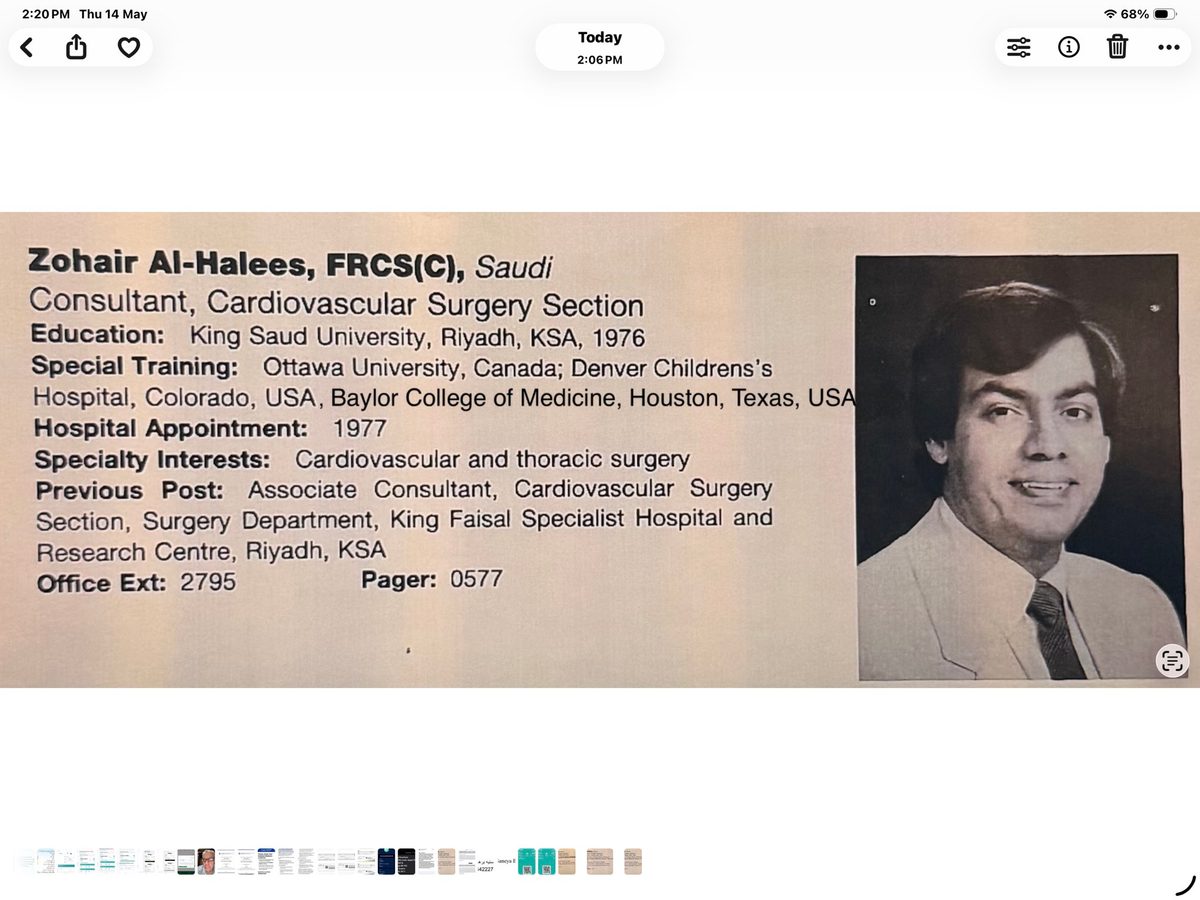Select the black screenshot thumbnail in filmstrip

click(406, 861)
